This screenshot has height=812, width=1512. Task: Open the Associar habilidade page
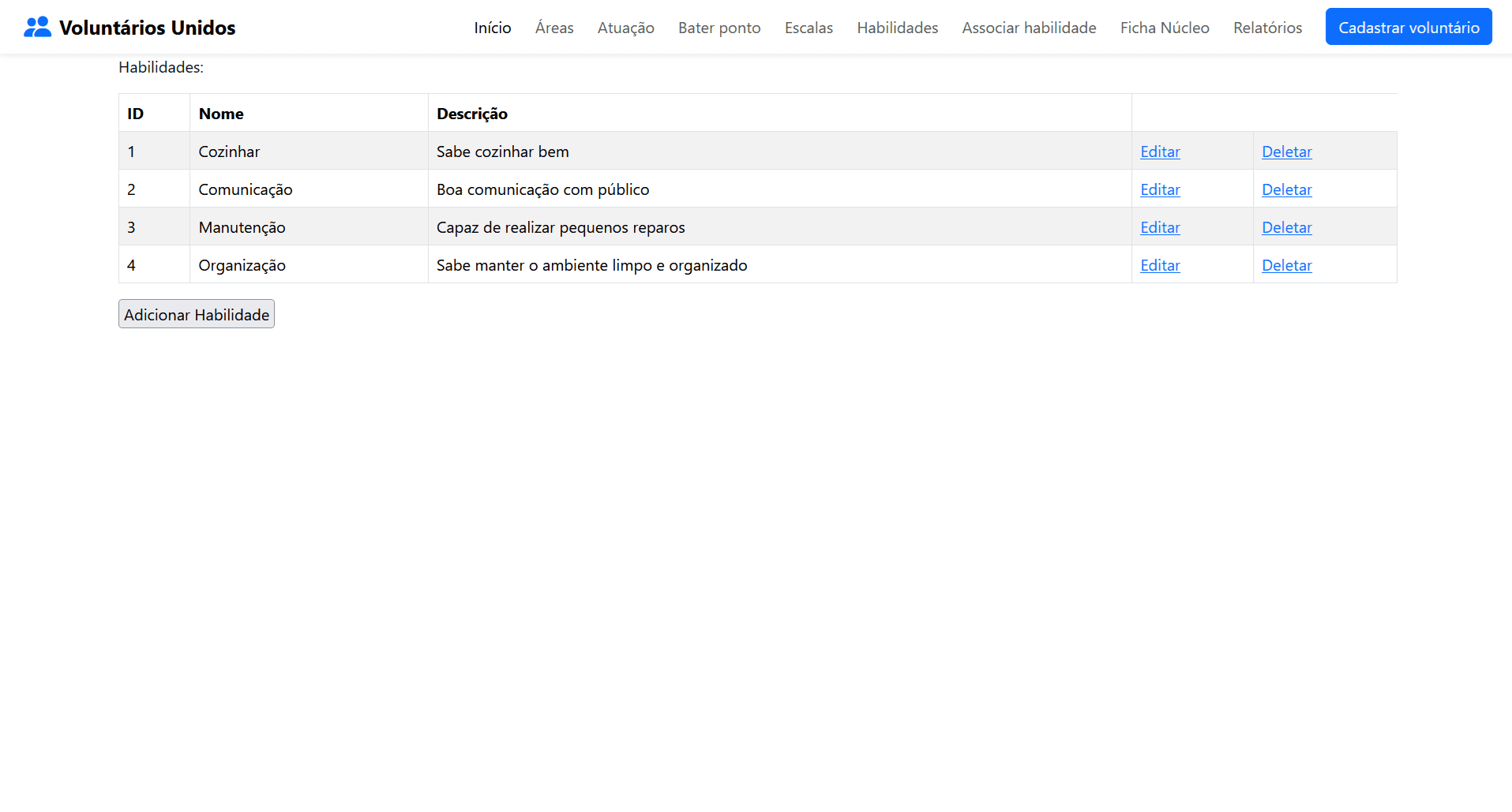click(x=1028, y=27)
